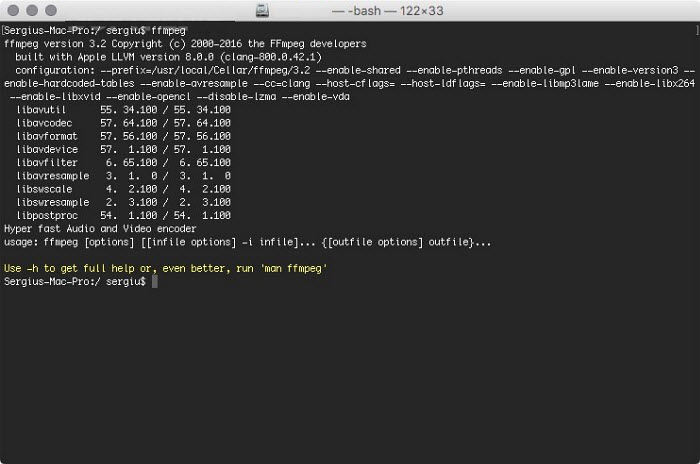Click the yellow 'Use -h to get full help' line
700x464 pixels.
166,268
